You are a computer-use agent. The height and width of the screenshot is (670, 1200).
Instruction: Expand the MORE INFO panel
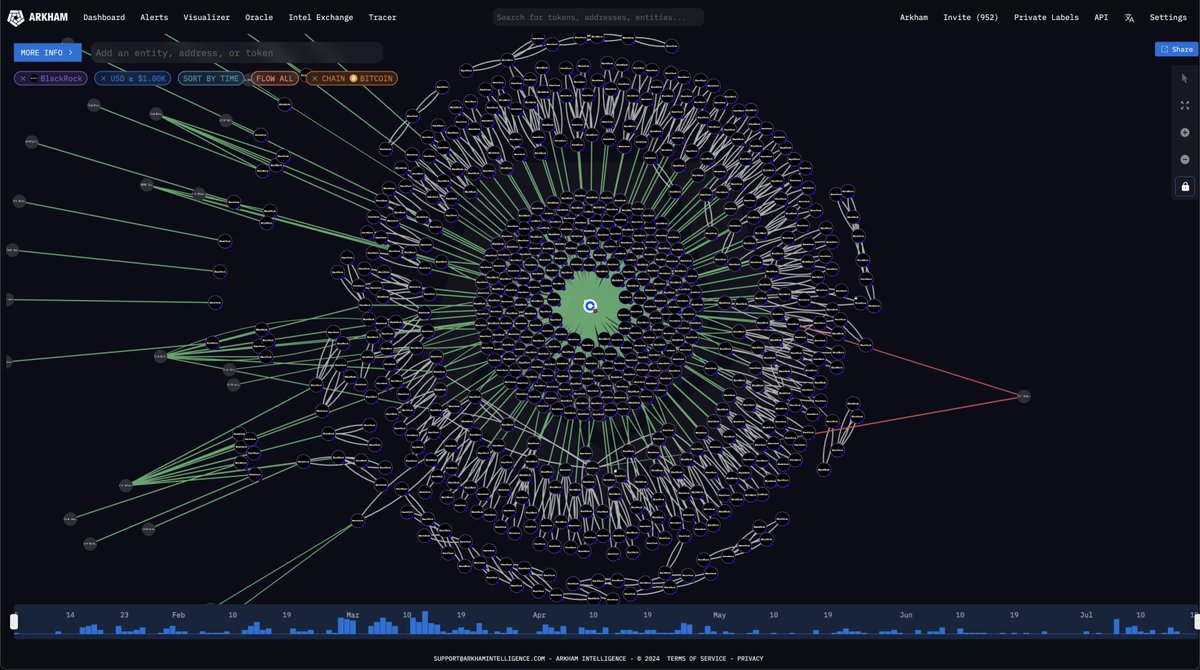[47, 52]
